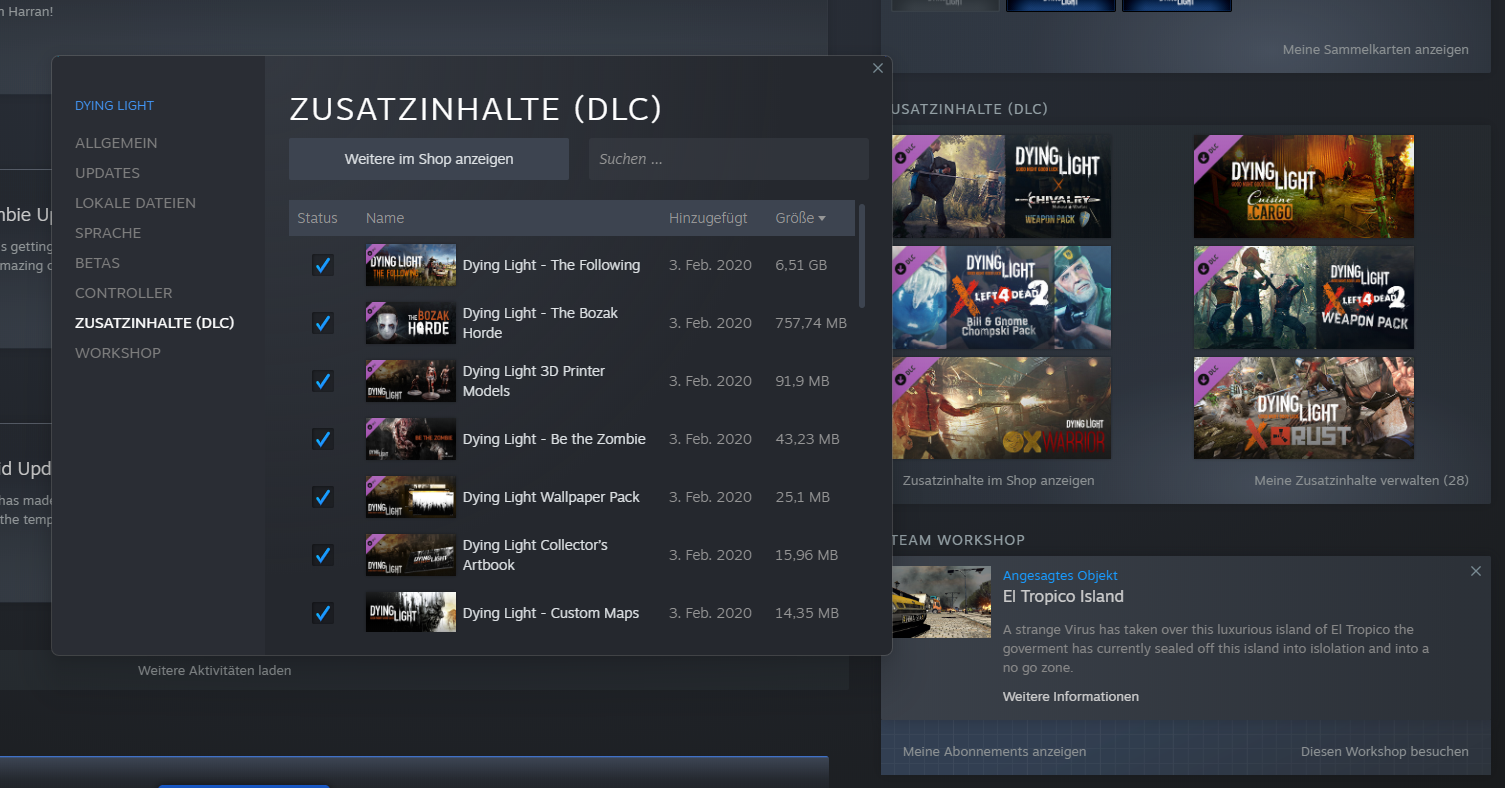Select the Bill & Gnome Chompski Pack image

1000,297
